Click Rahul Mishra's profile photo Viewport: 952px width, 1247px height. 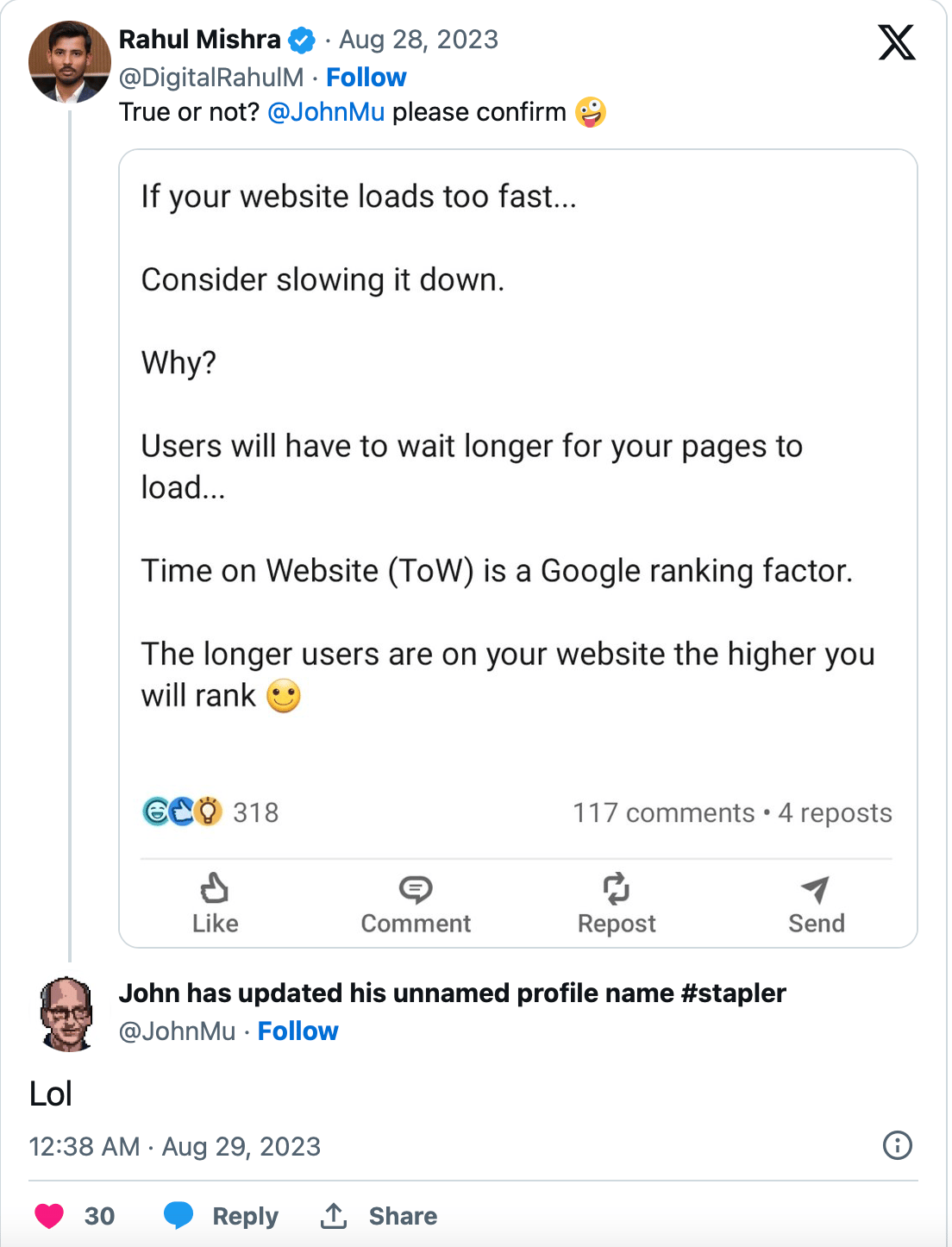[69, 62]
